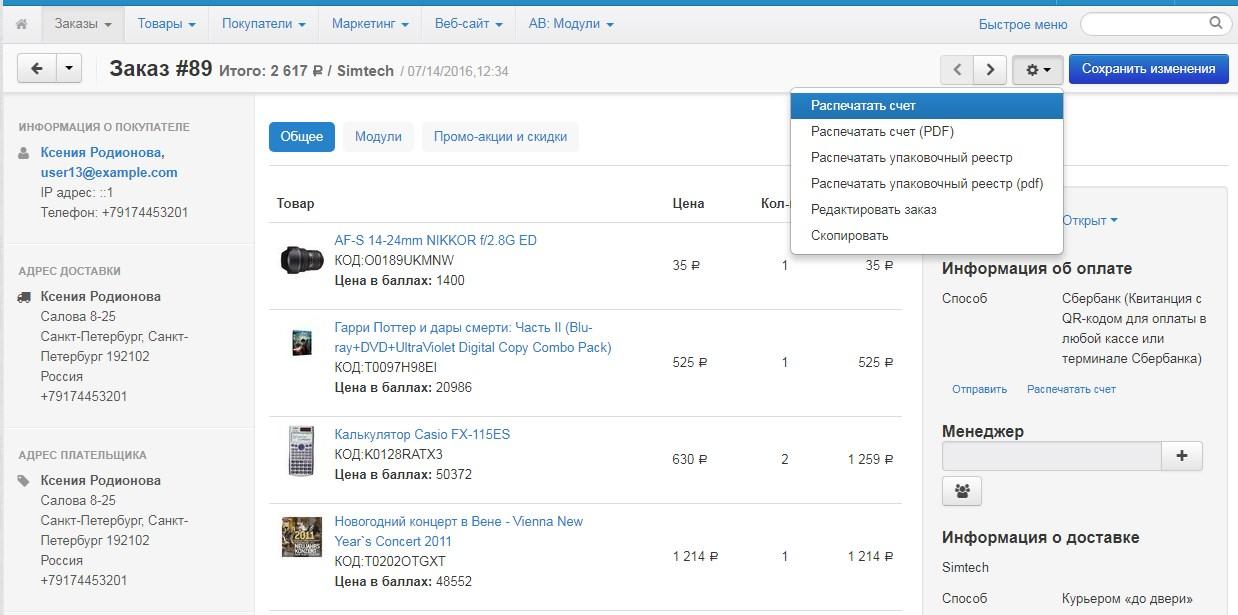Open the АВ: Модули menu

tap(571, 23)
